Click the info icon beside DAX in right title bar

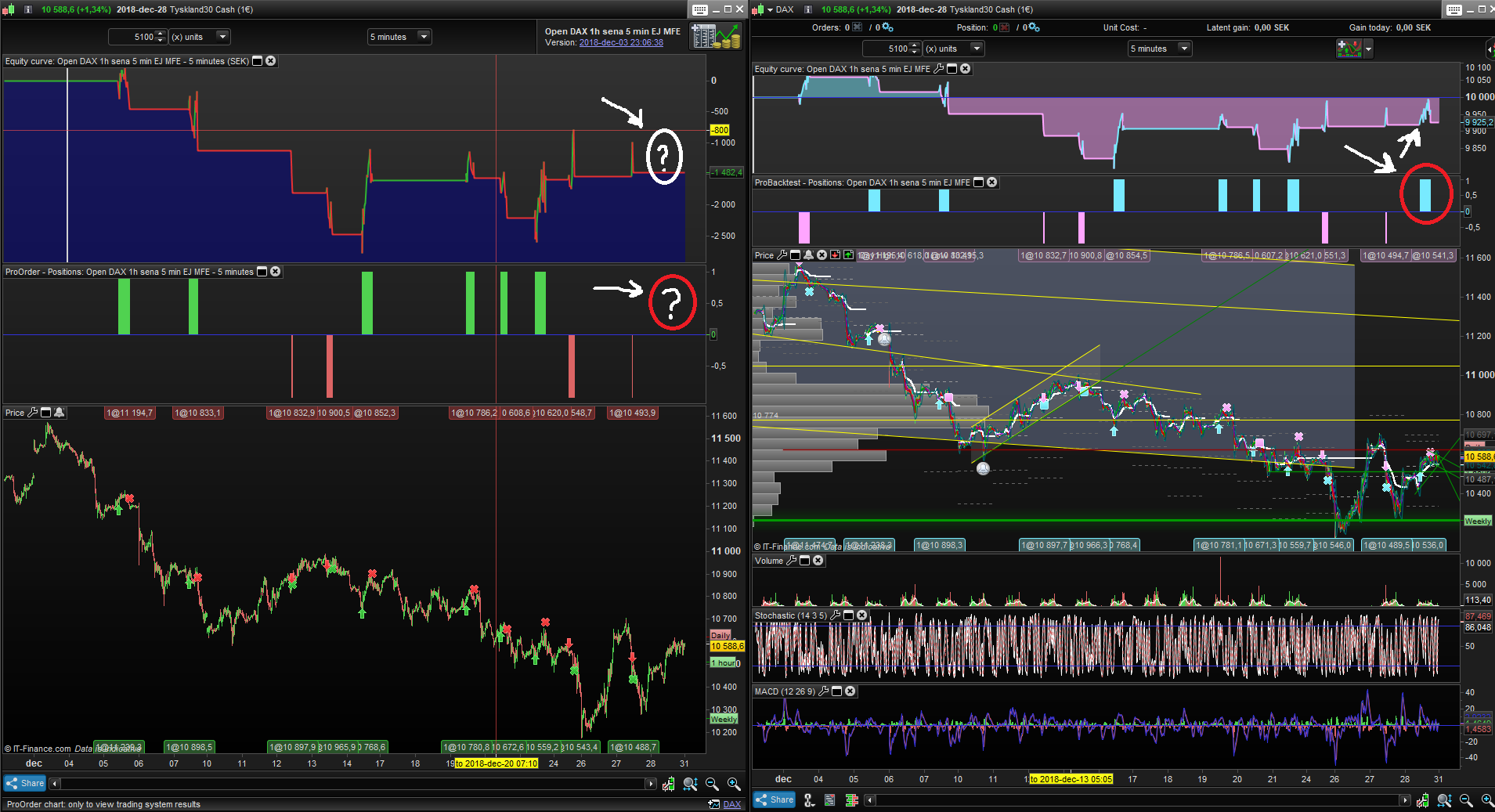(x=808, y=9)
